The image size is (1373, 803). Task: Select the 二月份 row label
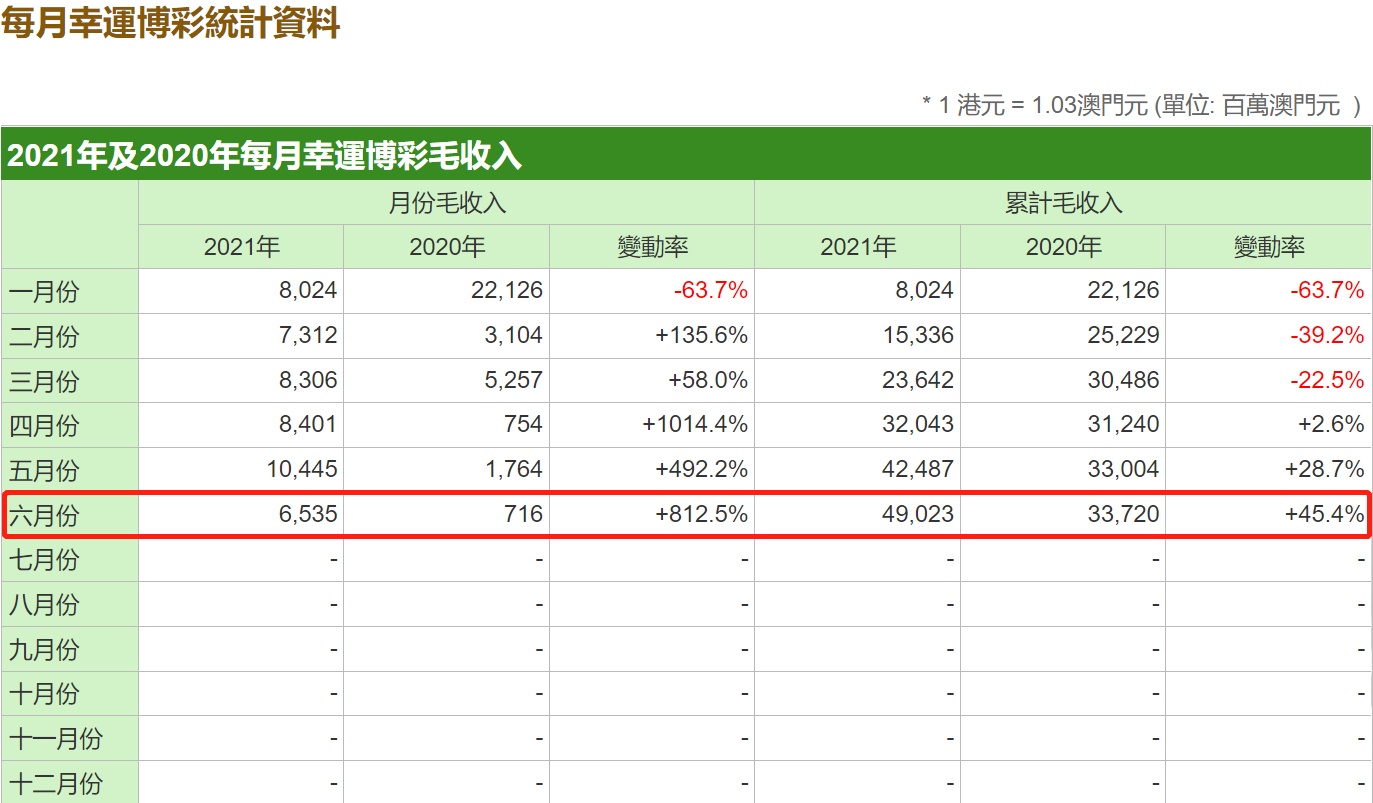(x=44, y=336)
